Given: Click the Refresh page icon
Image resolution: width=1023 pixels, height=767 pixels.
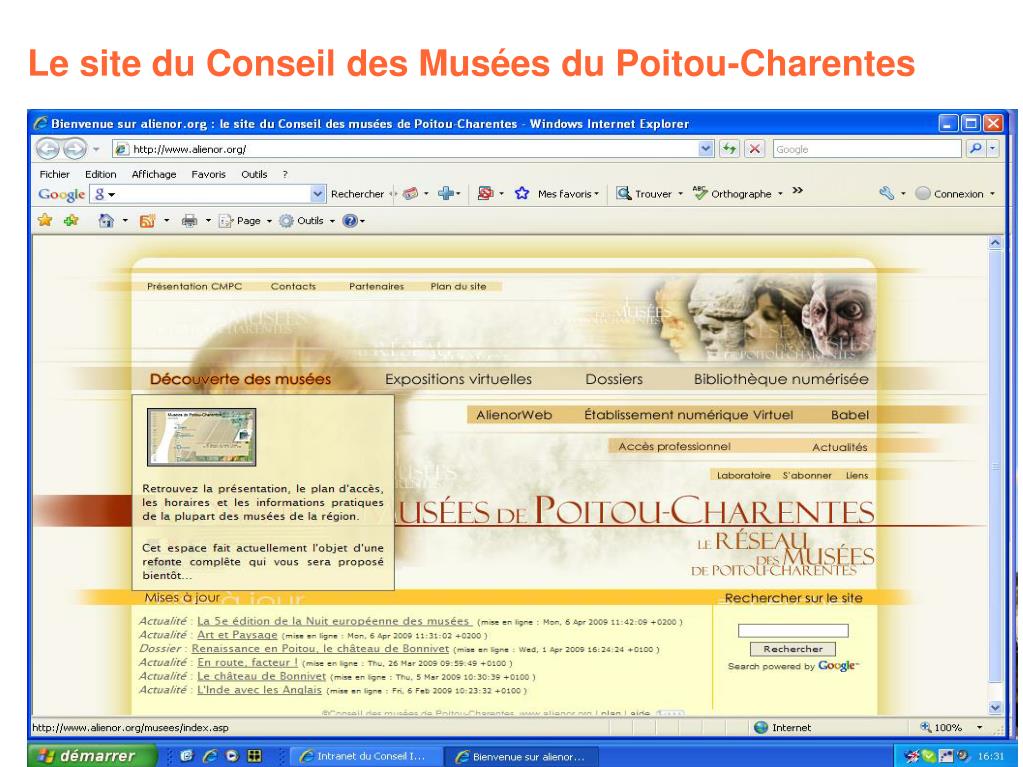Looking at the screenshot, I should click(x=729, y=149).
